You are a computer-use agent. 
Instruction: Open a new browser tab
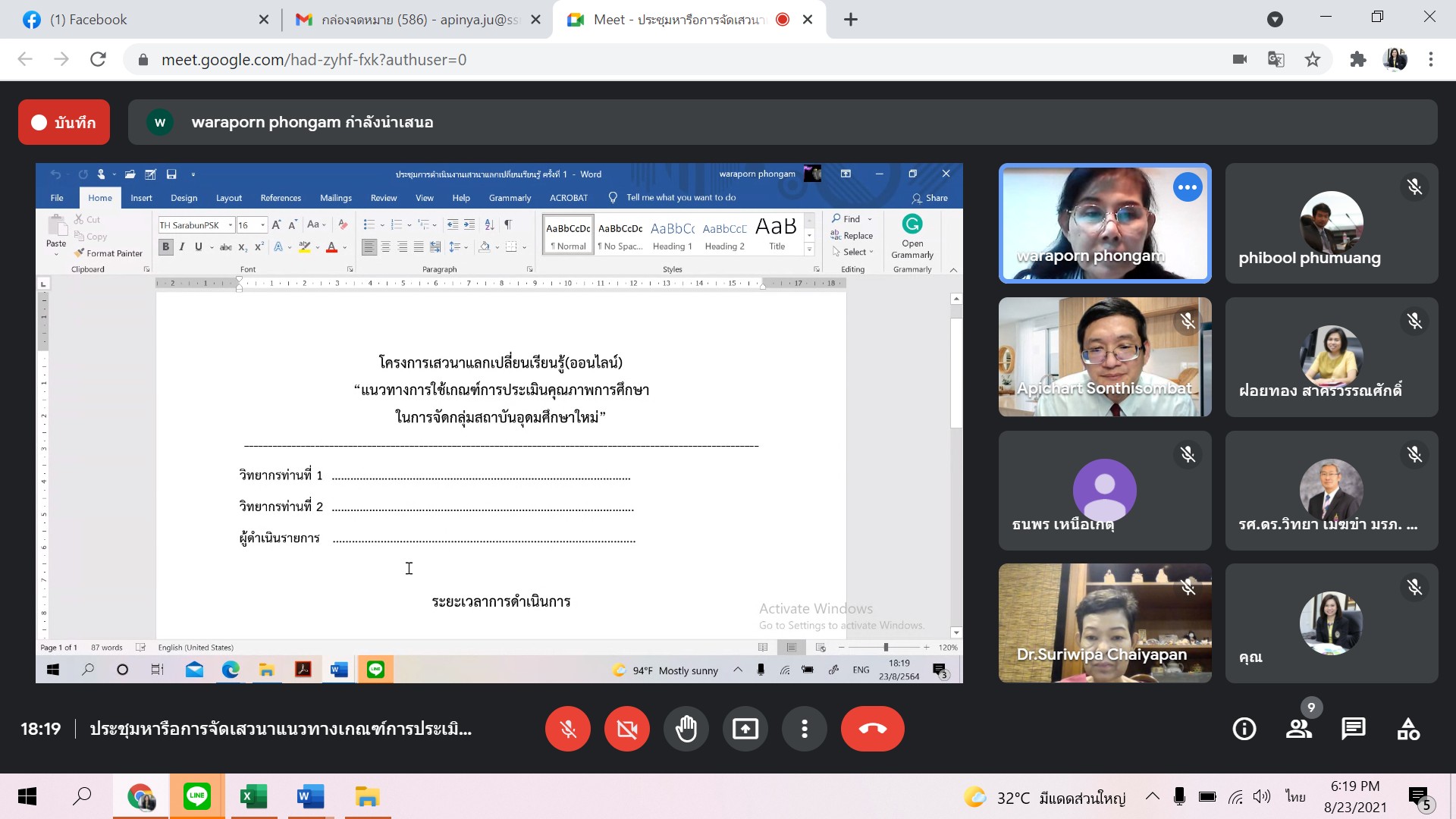(x=851, y=20)
